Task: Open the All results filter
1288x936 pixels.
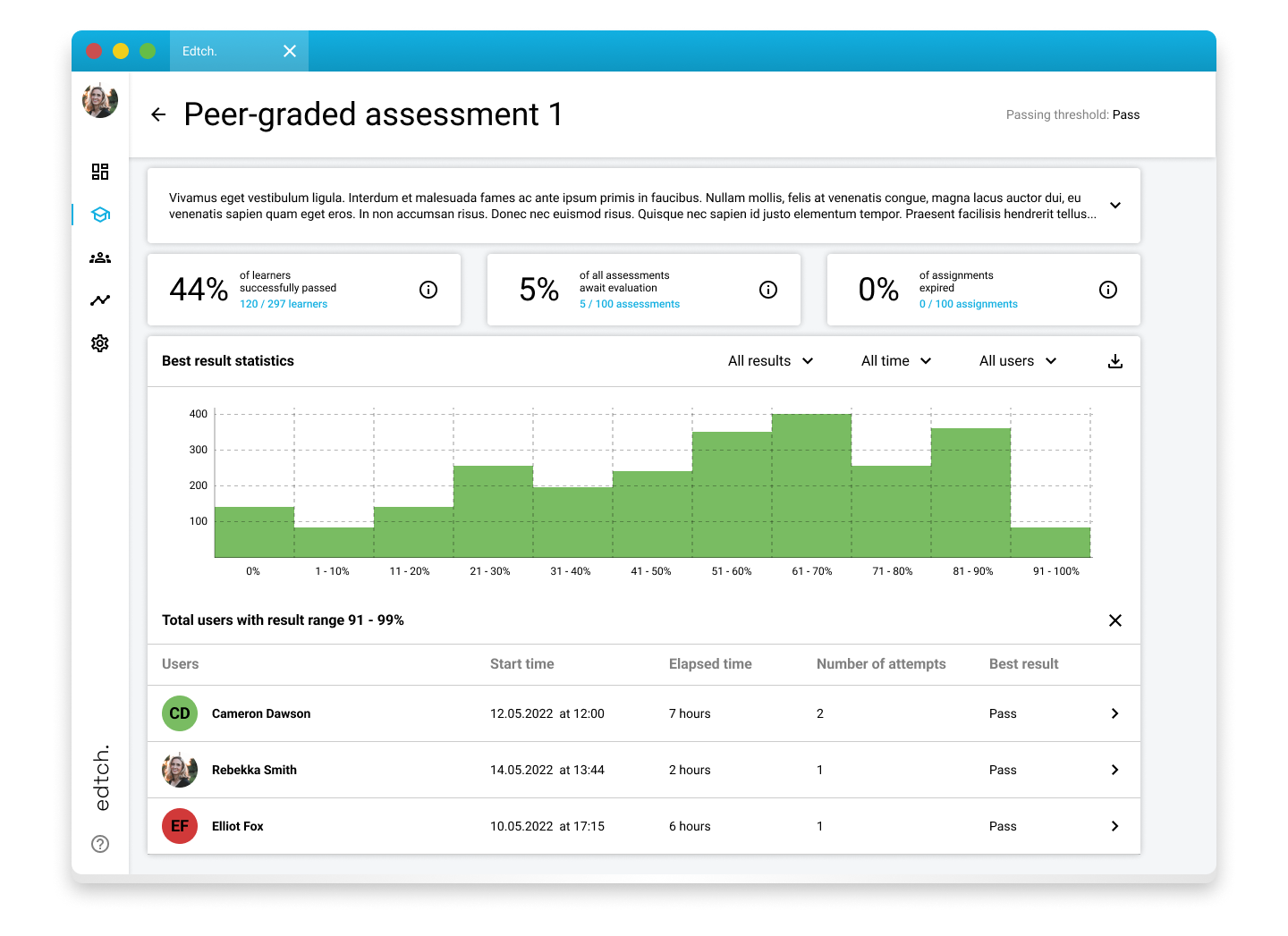Action: pos(770,361)
